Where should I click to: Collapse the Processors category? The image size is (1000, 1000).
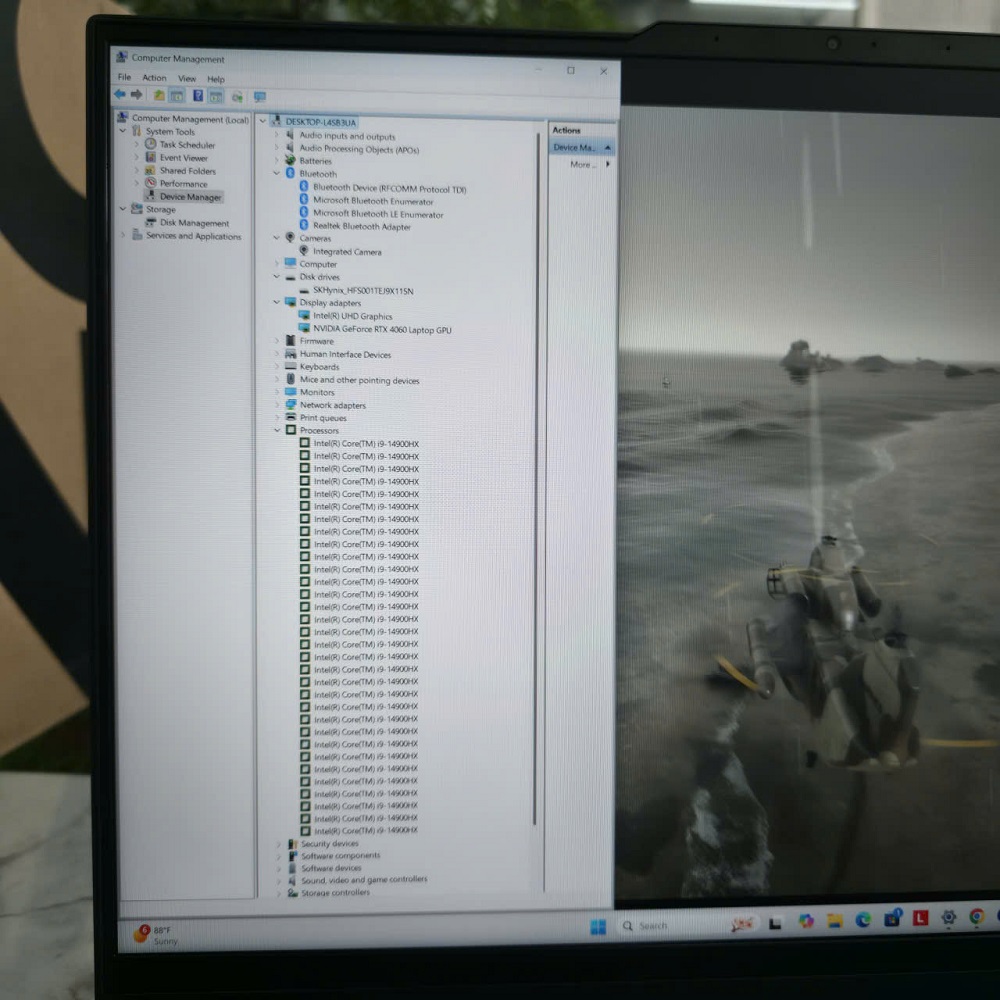(x=277, y=430)
